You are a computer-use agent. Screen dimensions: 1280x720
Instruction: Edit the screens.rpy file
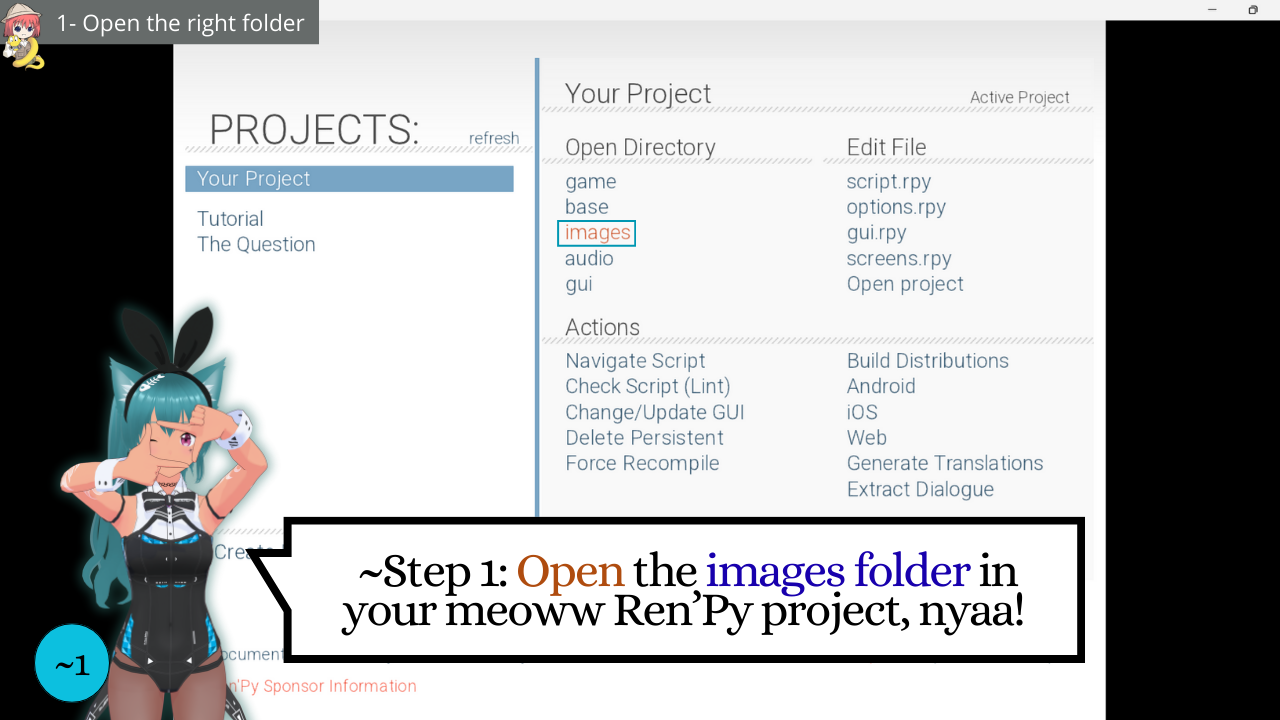tap(899, 258)
